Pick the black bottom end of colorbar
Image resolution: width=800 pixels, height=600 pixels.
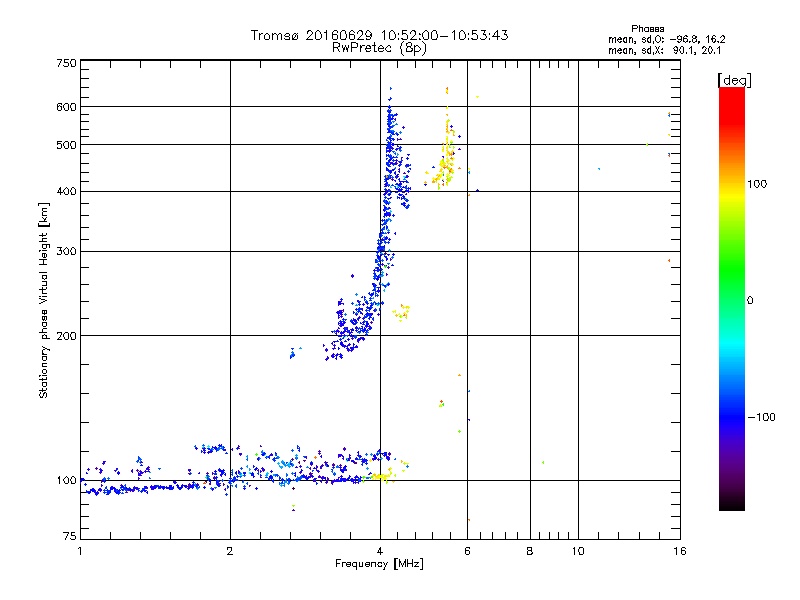(731, 503)
